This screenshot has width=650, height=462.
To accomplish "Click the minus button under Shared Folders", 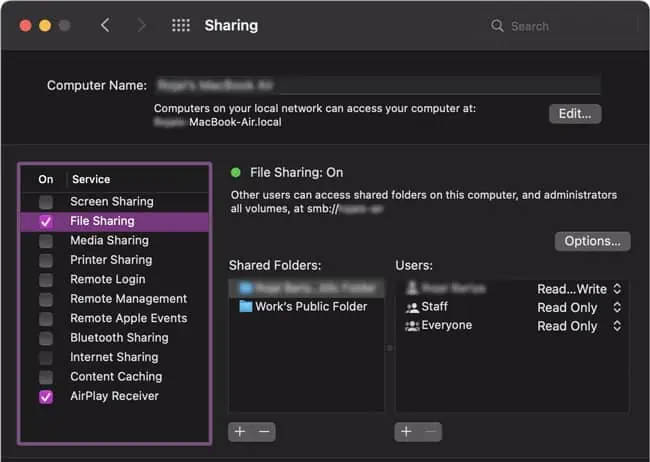I will click(x=263, y=432).
